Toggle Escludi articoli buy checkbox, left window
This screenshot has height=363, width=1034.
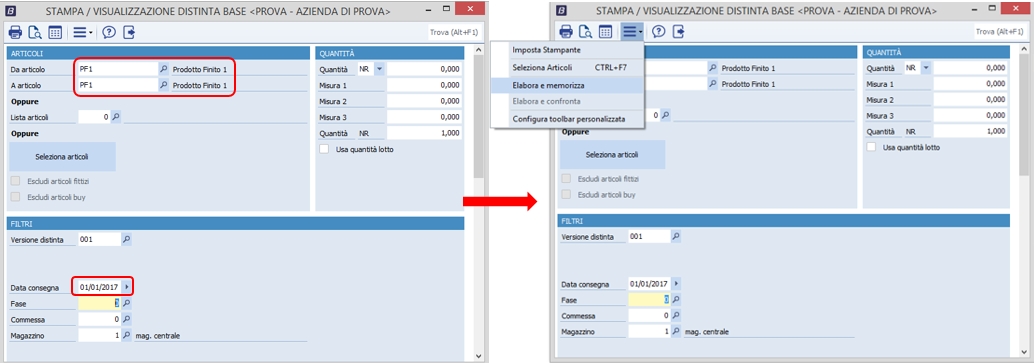15,197
